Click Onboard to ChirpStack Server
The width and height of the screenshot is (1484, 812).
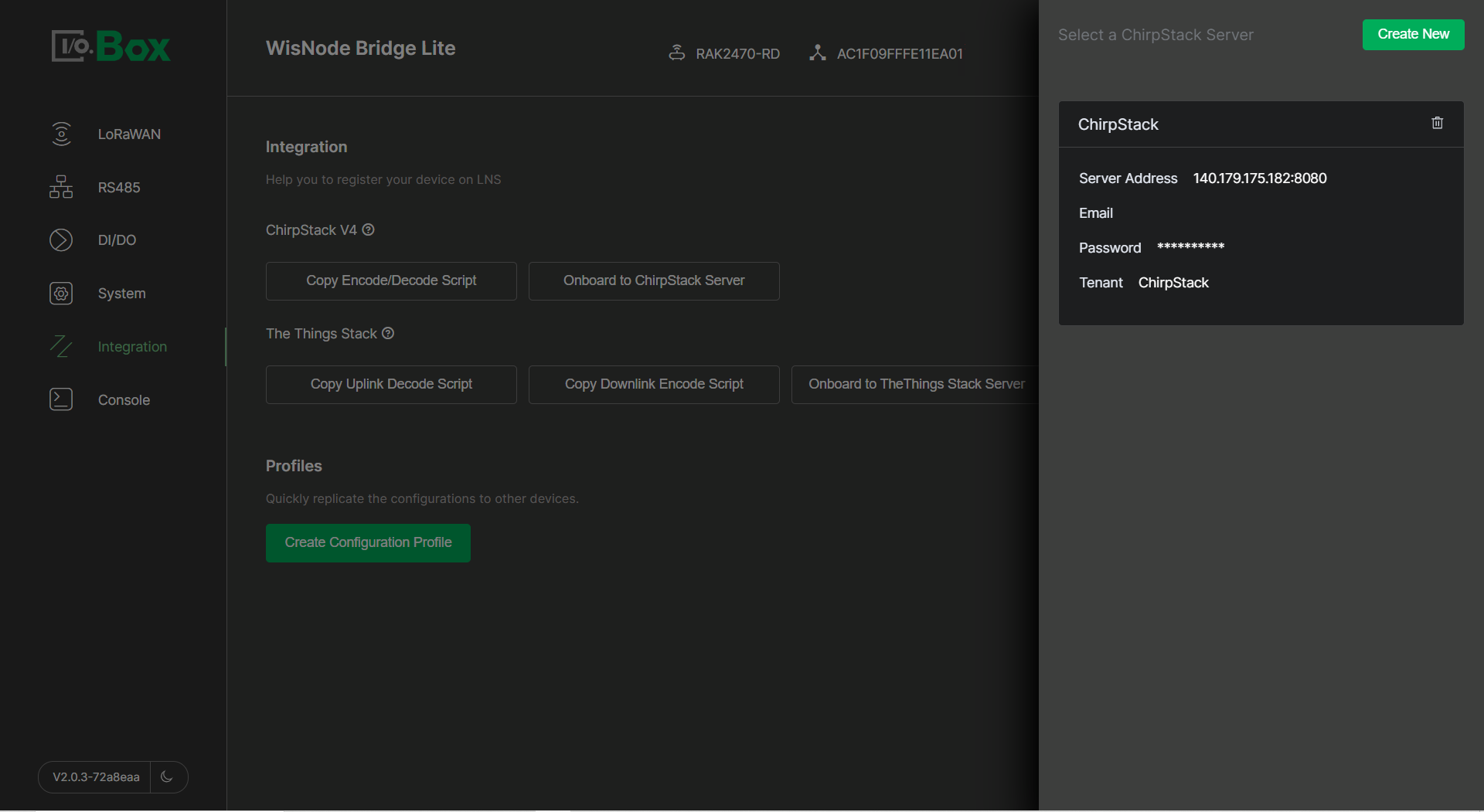[x=654, y=281]
